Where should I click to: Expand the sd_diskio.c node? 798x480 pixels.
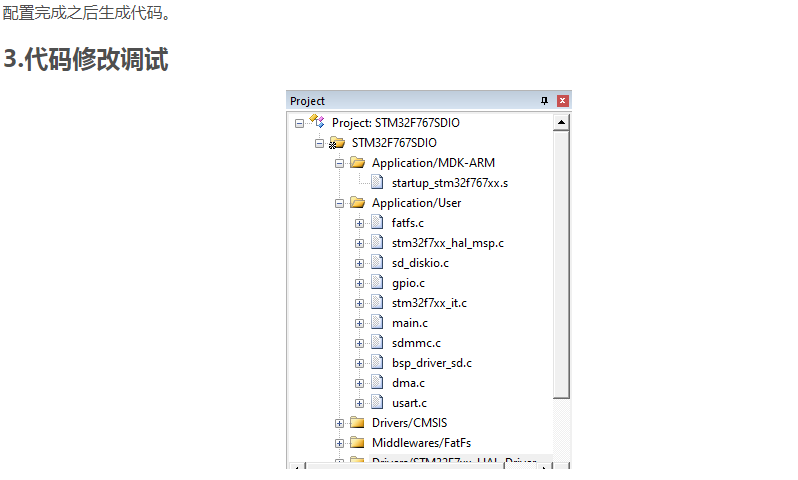click(359, 264)
